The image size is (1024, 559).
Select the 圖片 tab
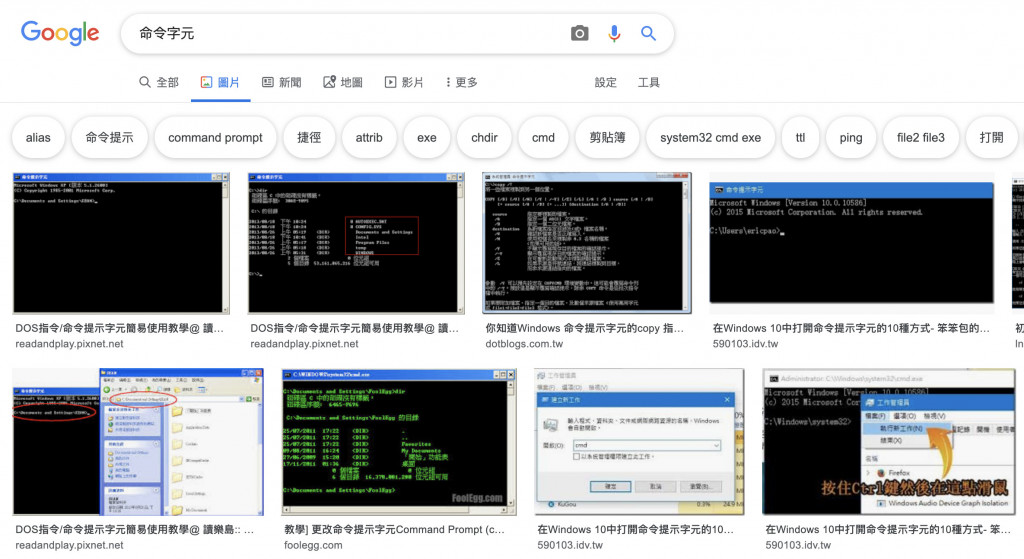pyautogui.click(x=220, y=82)
